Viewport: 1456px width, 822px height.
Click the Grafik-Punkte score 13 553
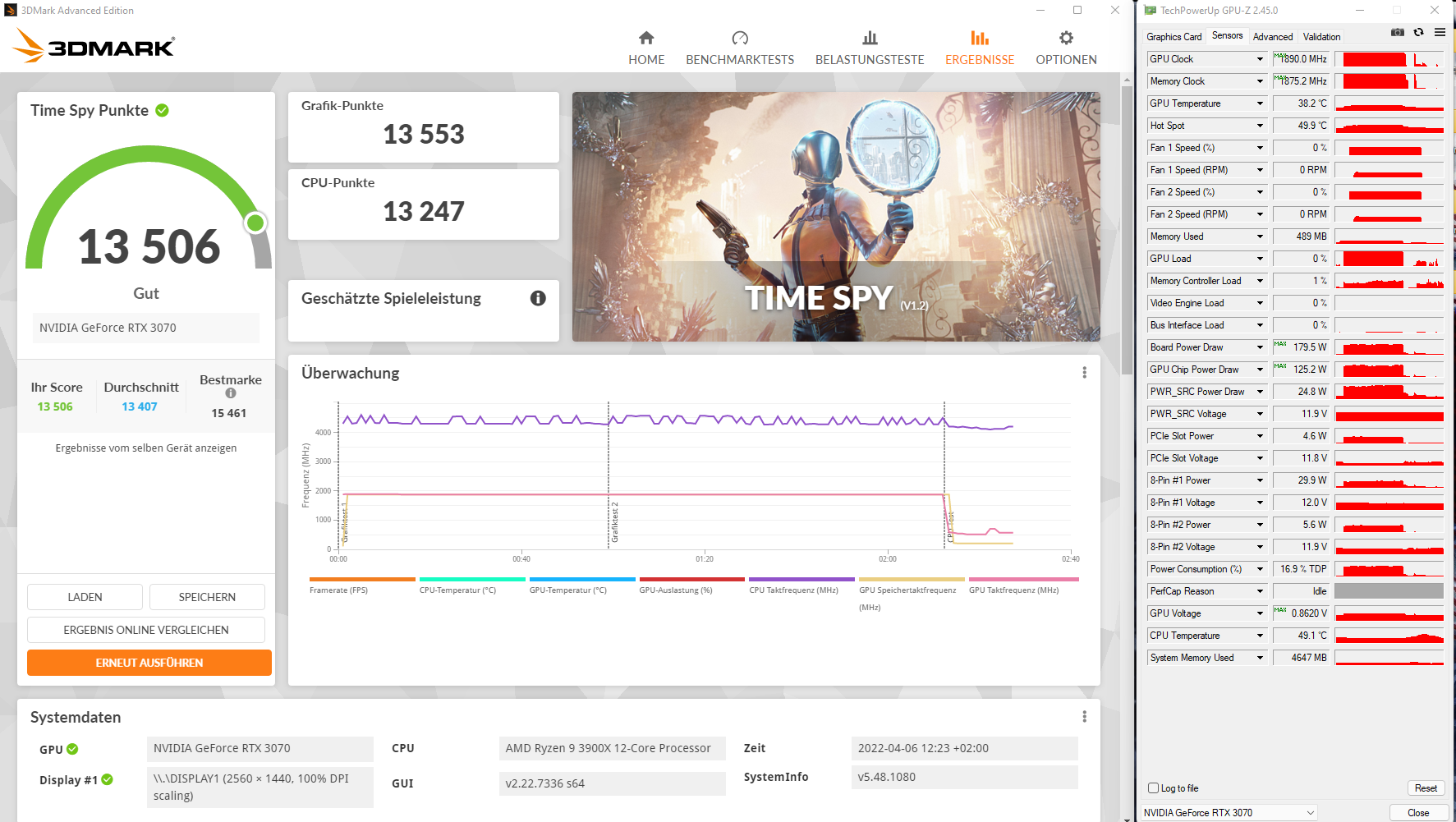[424, 134]
